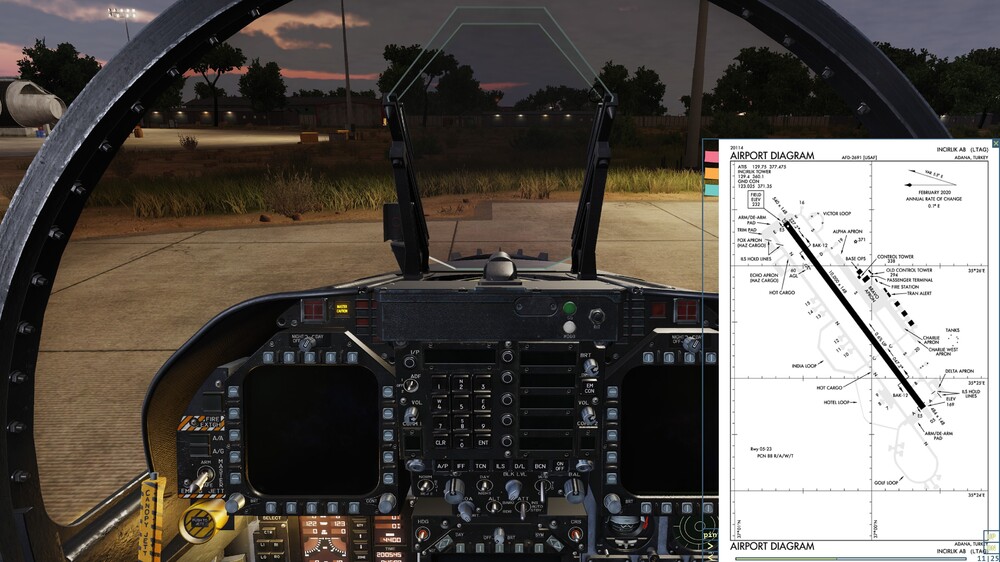Flip the HUD ATT selector switch

[x=522, y=509]
